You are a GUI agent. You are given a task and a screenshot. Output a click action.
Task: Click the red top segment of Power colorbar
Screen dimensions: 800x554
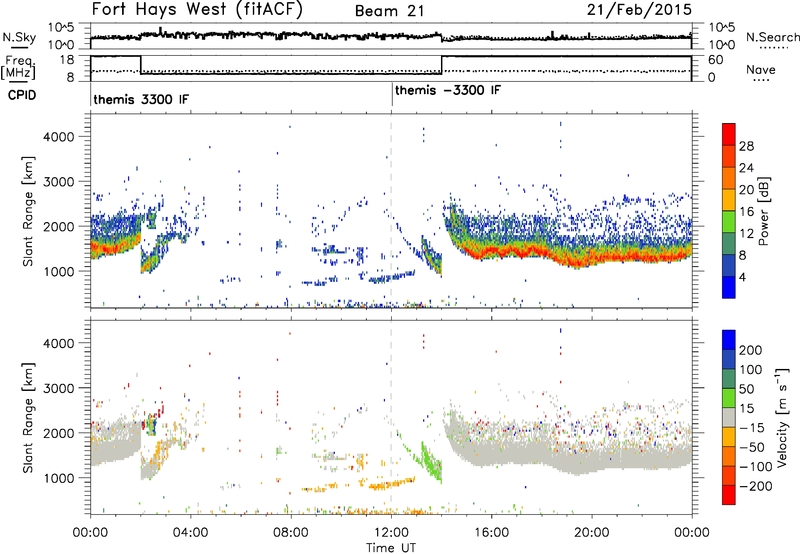pyautogui.click(x=729, y=134)
